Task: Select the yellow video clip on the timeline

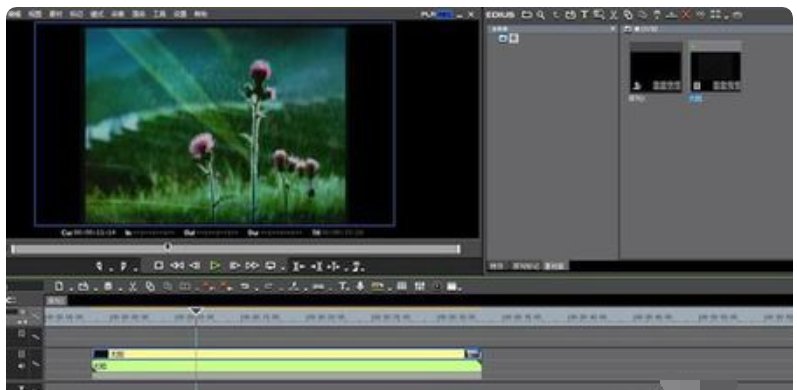Action: point(287,354)
